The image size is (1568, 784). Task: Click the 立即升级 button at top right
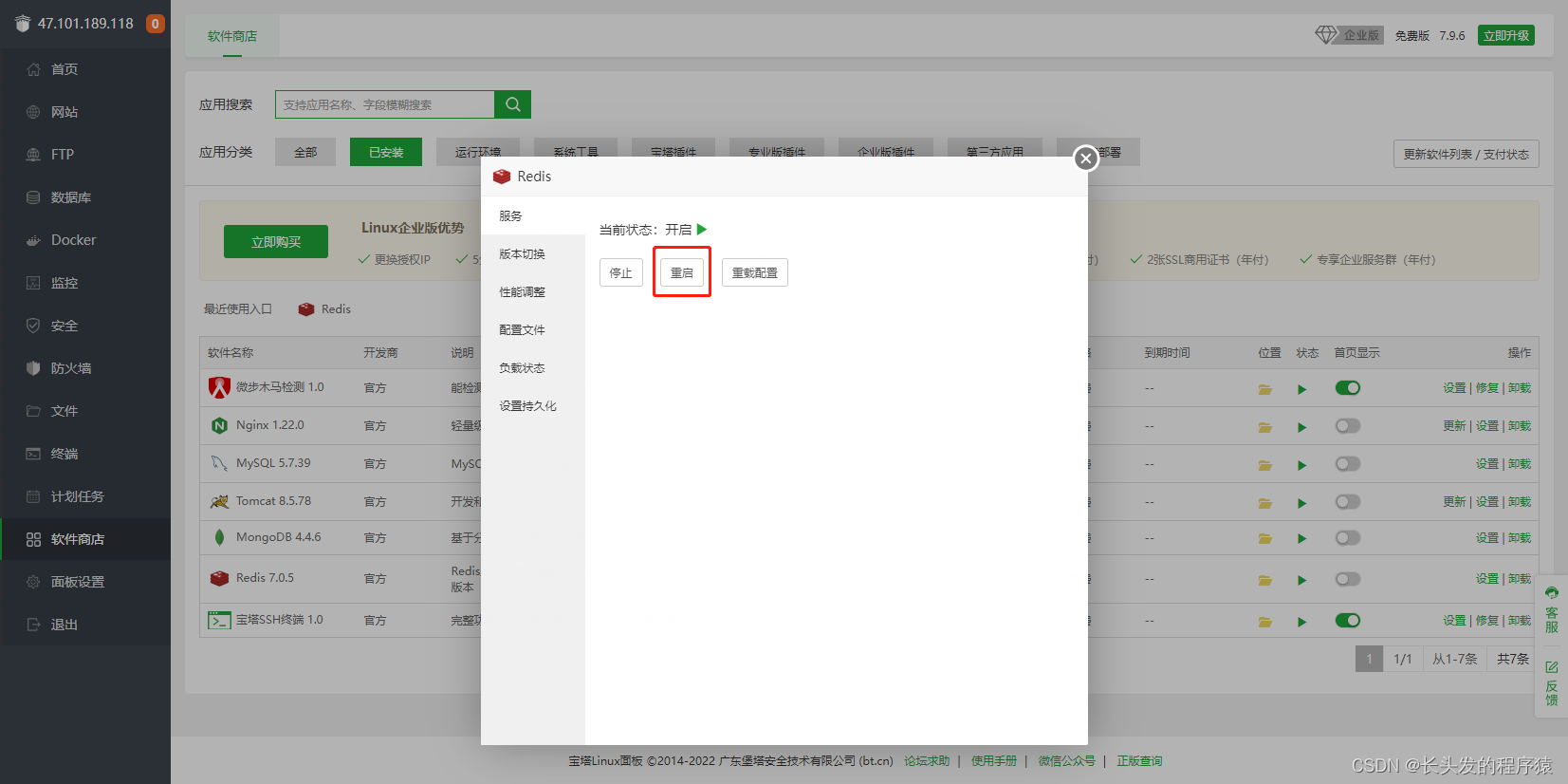click(x=1506, y=35)
